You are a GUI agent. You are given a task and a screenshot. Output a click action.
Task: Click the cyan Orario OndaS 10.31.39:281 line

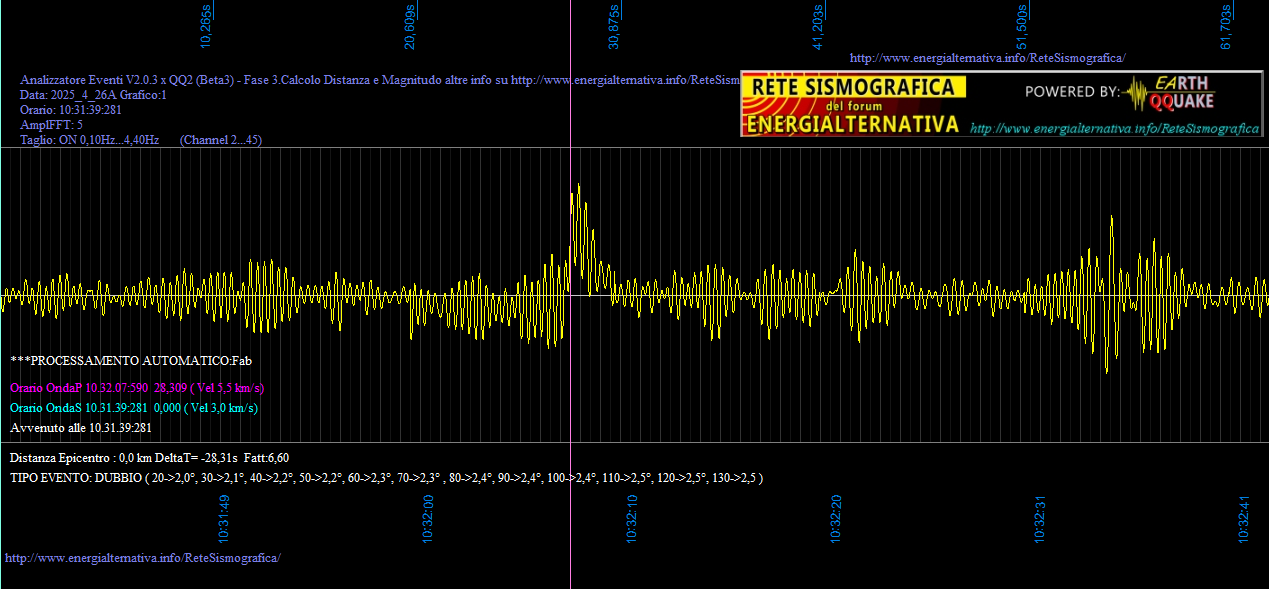tap(134, 408)
